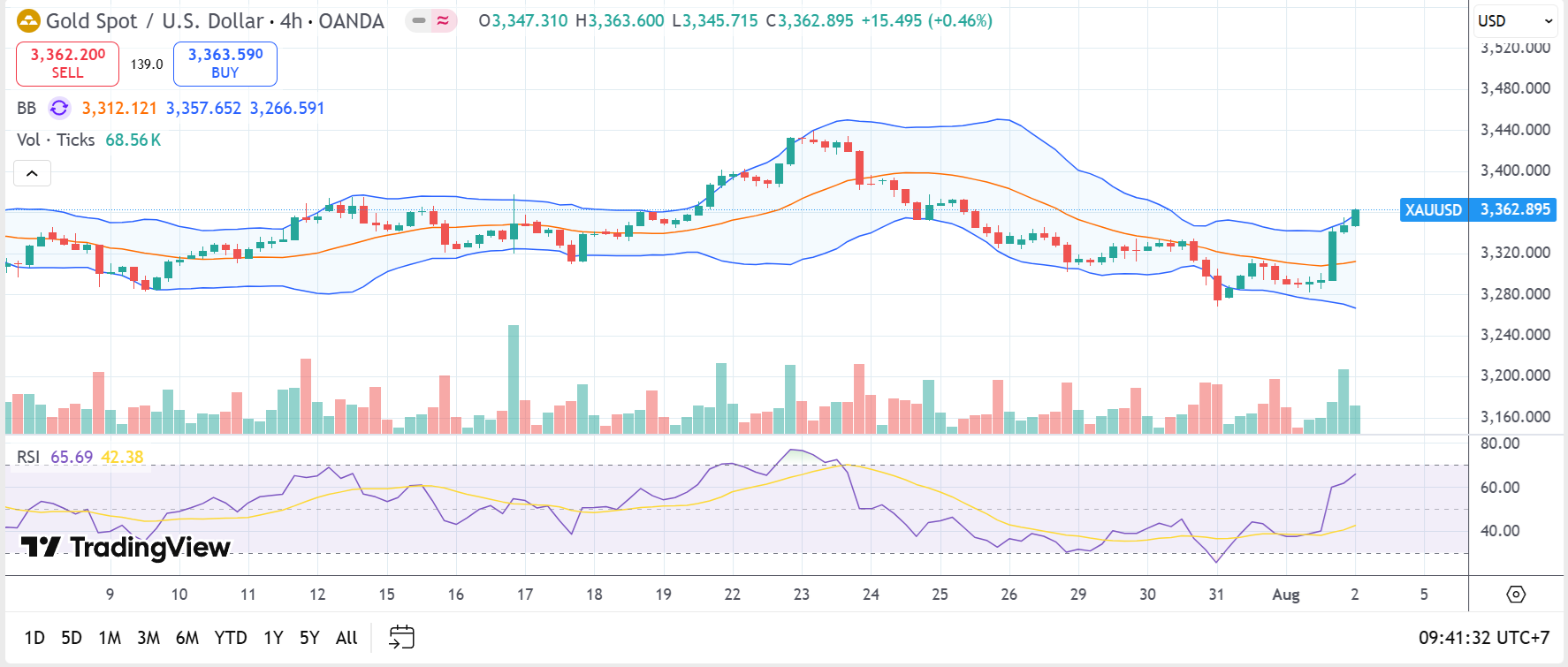1568x667 pixels.
Task: Collapse the indicator legend with chevron
Action: point(32,173)
